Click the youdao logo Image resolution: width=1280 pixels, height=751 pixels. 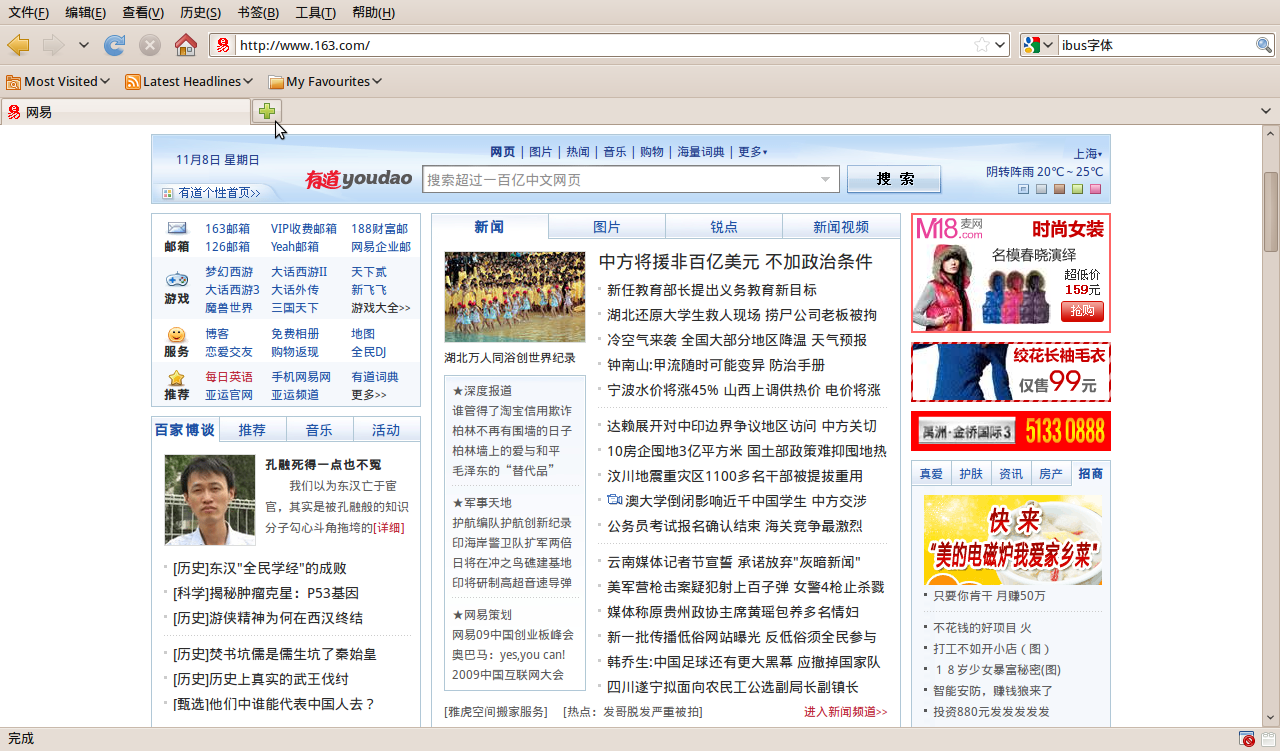tap(358, 179)
